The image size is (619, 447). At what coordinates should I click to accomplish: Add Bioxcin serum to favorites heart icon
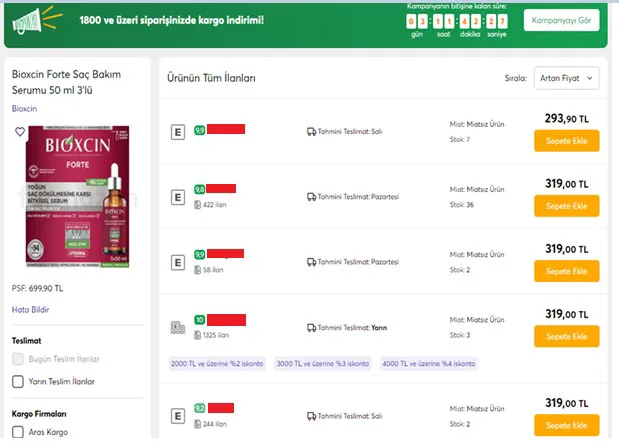[x=20, y=131]
